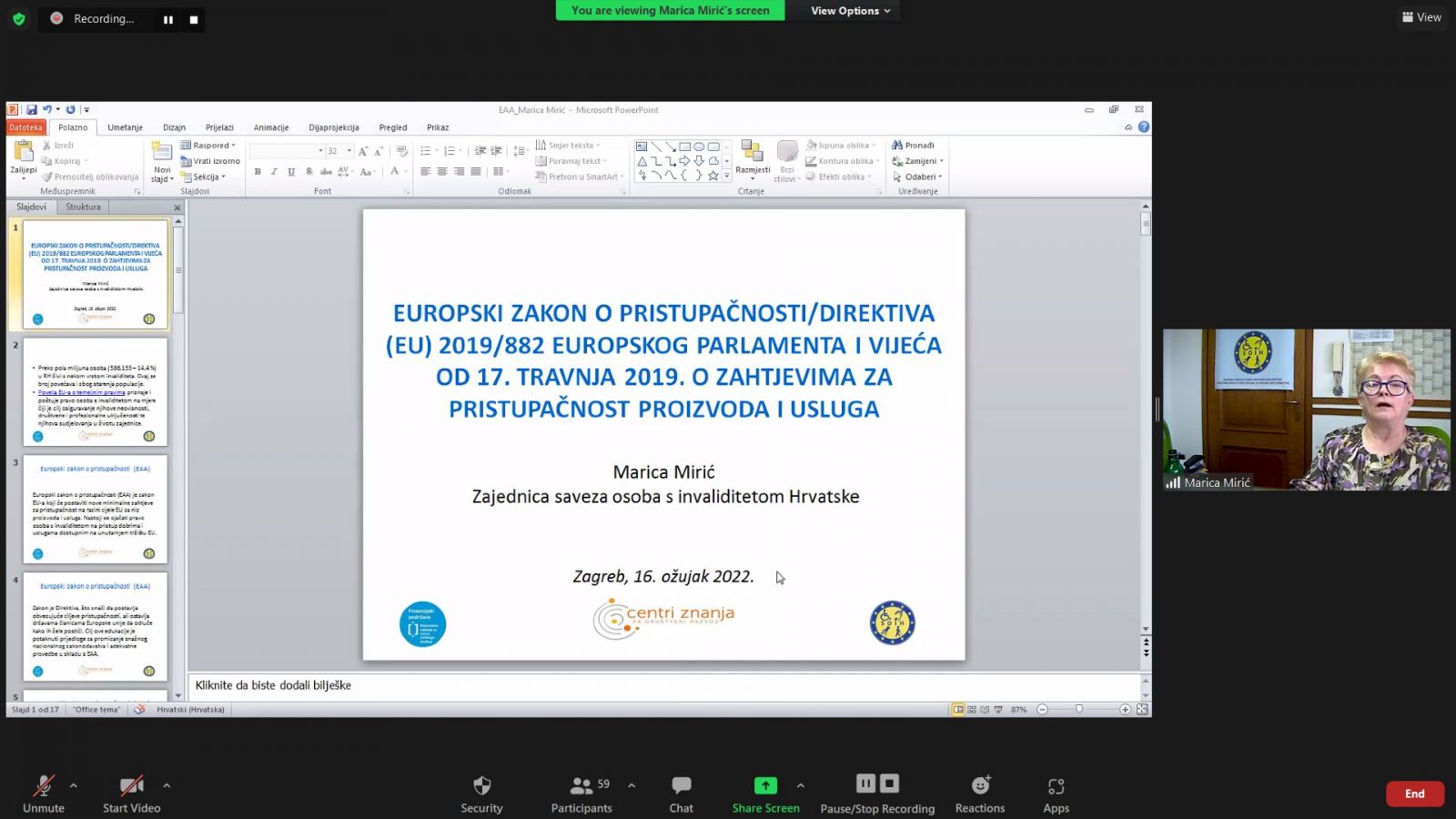Select the rectangle shape in the shapes gallery
Screen dimensions: 1456x819
point(684,146)
